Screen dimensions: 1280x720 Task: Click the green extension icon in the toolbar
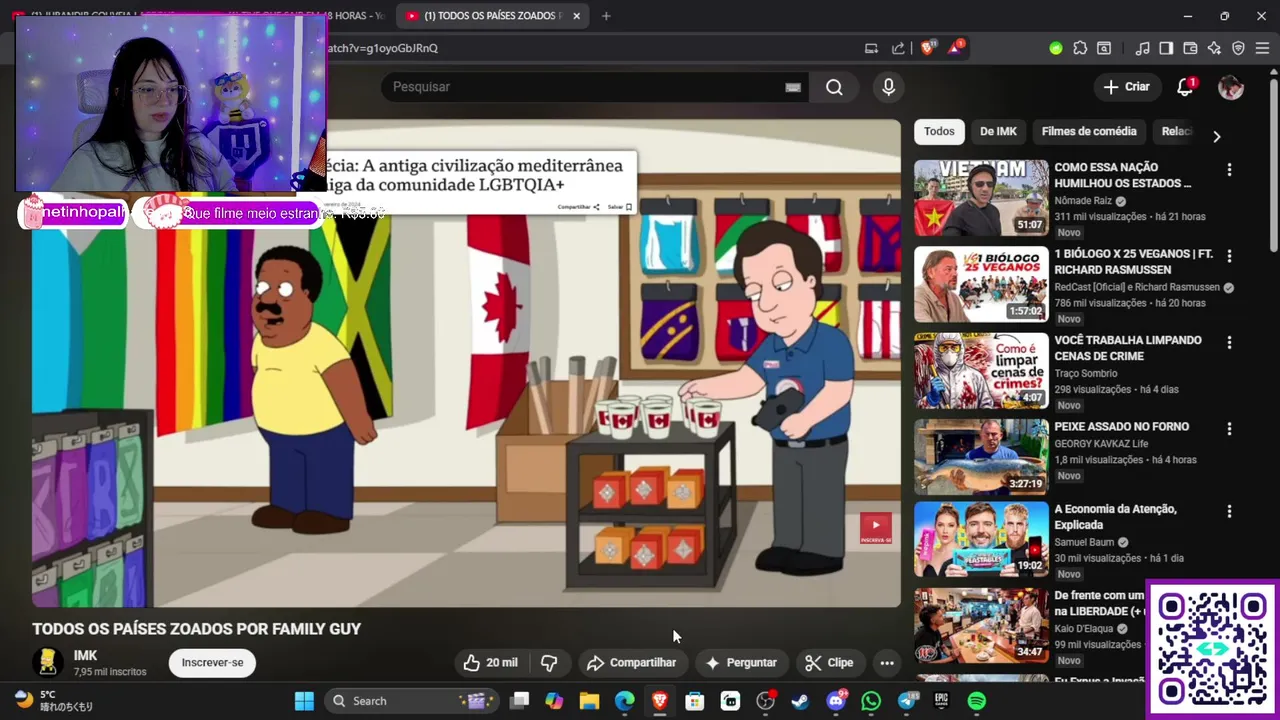(1056, 48)
